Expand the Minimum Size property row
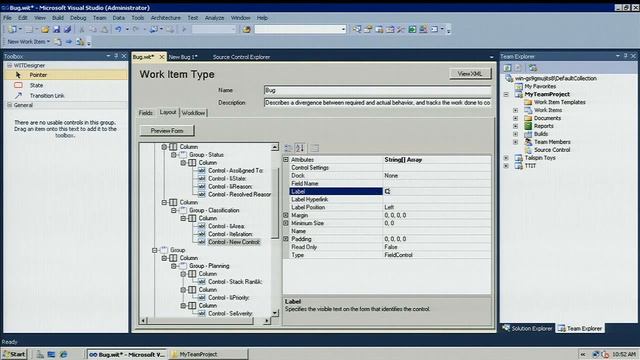 pyautogui.click(x=286, y=223)
